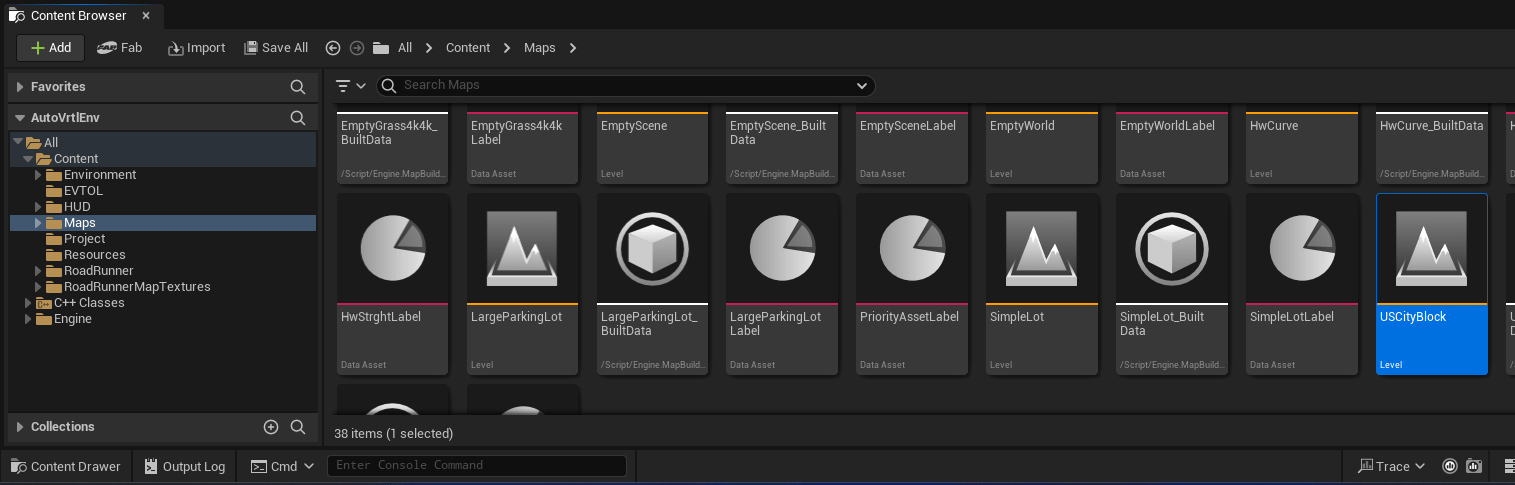The image size is (1515, 485).
Task: Open the Cmd console type dropdown
Action: tap(283, 466)
